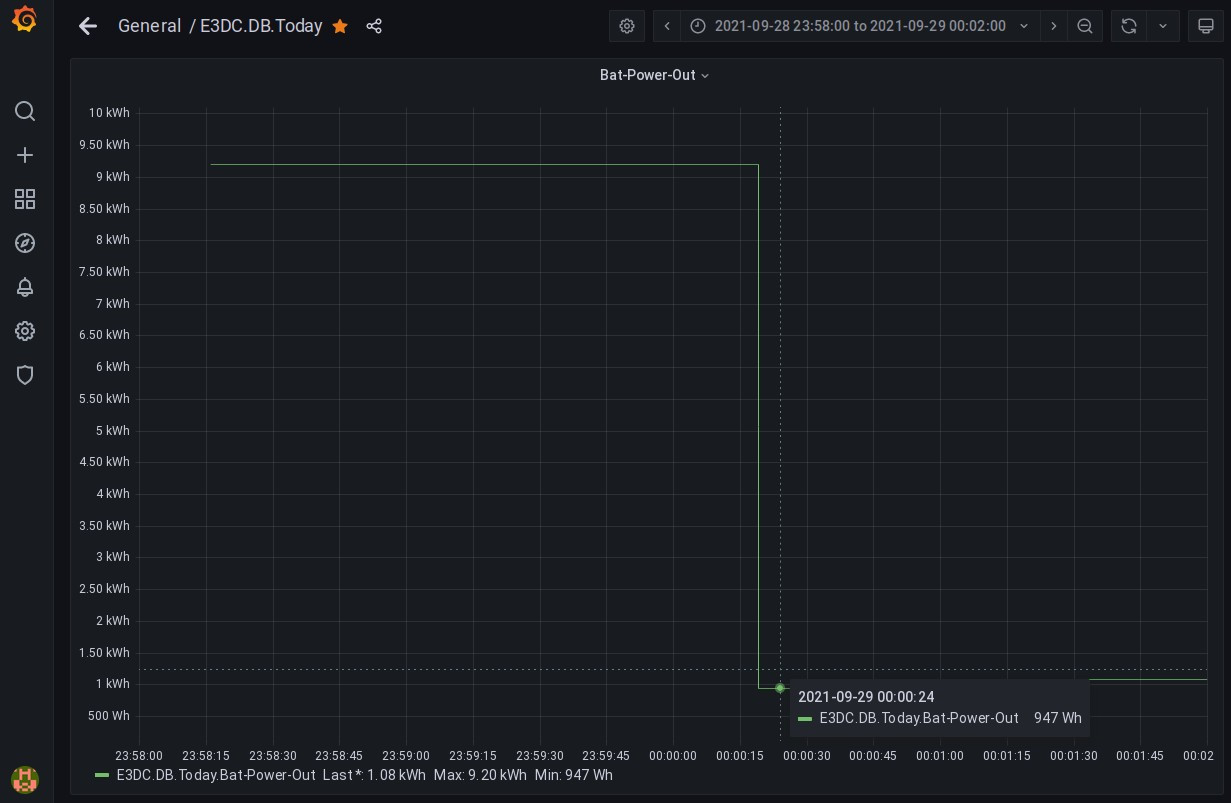Open the Dashboards grid icon
The image size is (1231, 803).
(x=25, y=199)
